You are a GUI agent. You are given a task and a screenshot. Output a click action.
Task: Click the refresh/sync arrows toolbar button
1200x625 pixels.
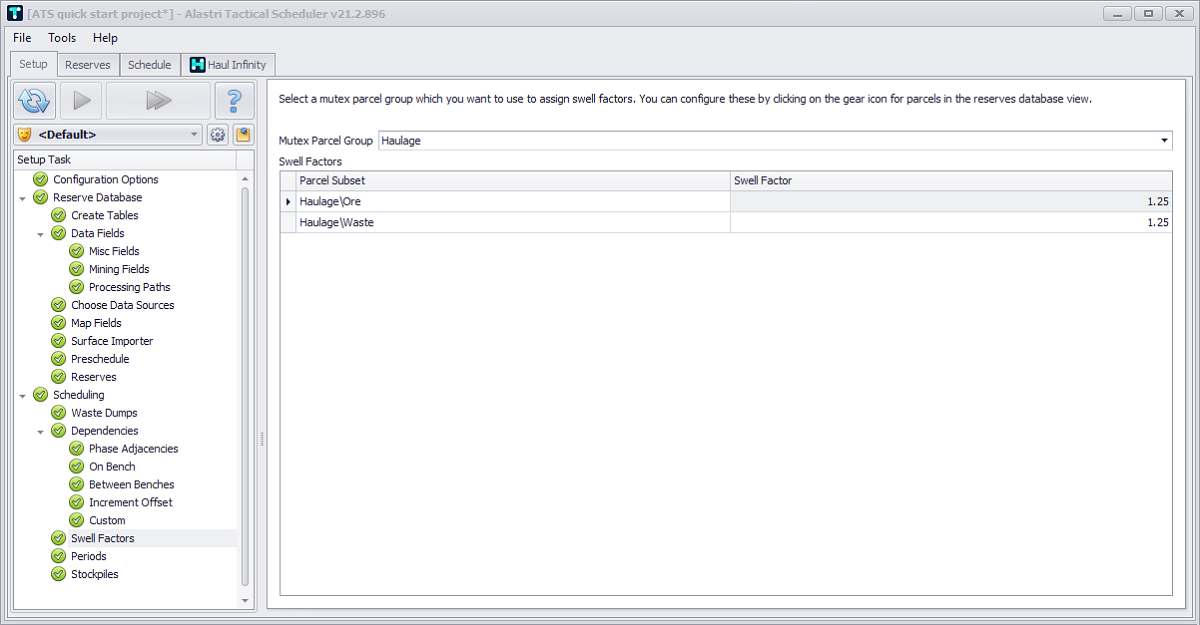click(x=34, y=101)
